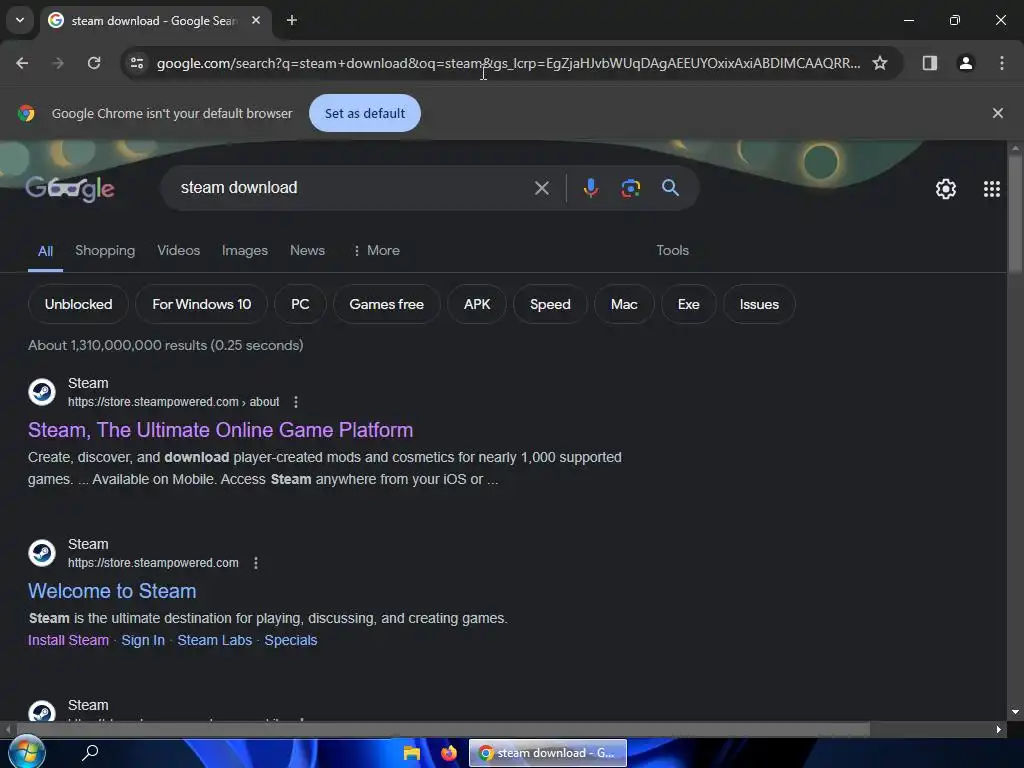Viewport: 1024px width, 768px height.
Task: Open taskbar search magnifier
Action: point(90,752)
